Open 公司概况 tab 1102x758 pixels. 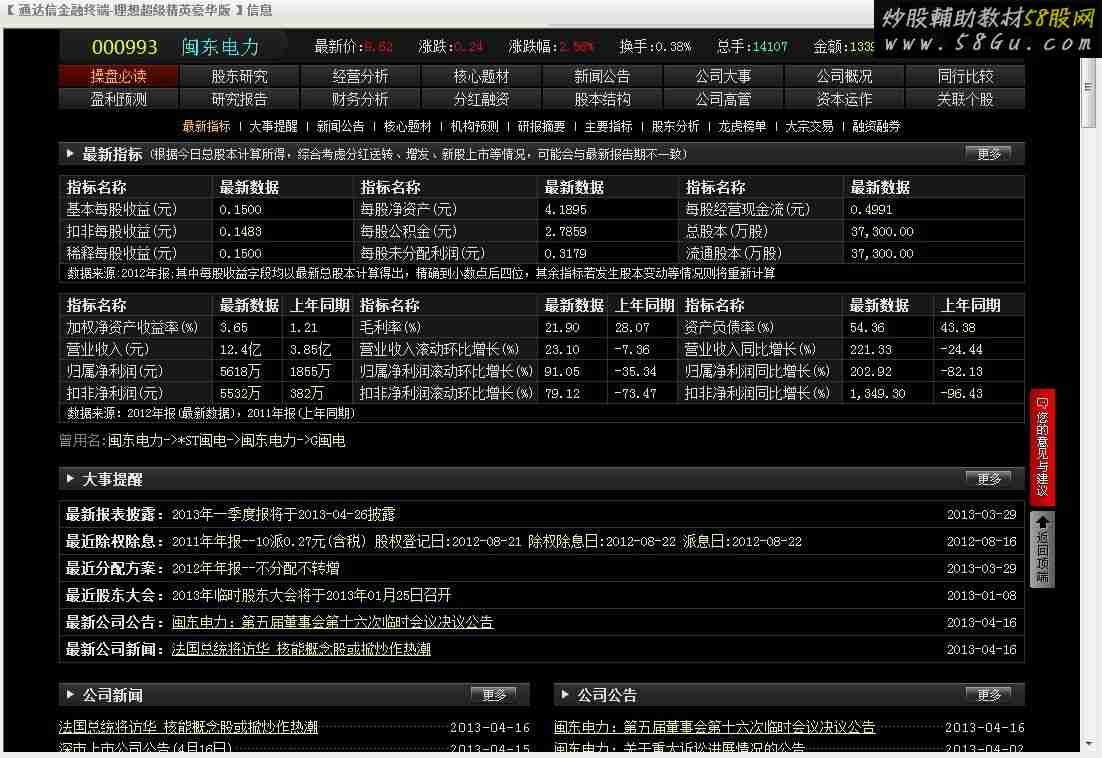[x=844, y=76]
